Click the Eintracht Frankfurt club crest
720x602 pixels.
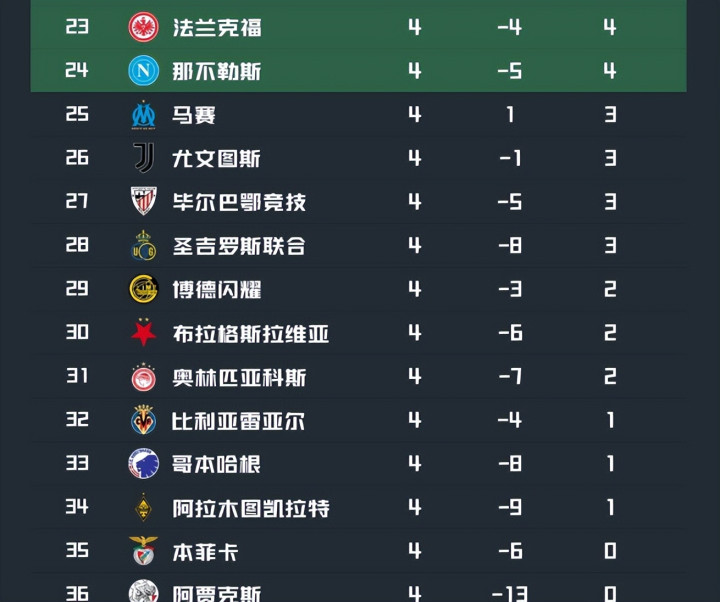click(144, 27)
